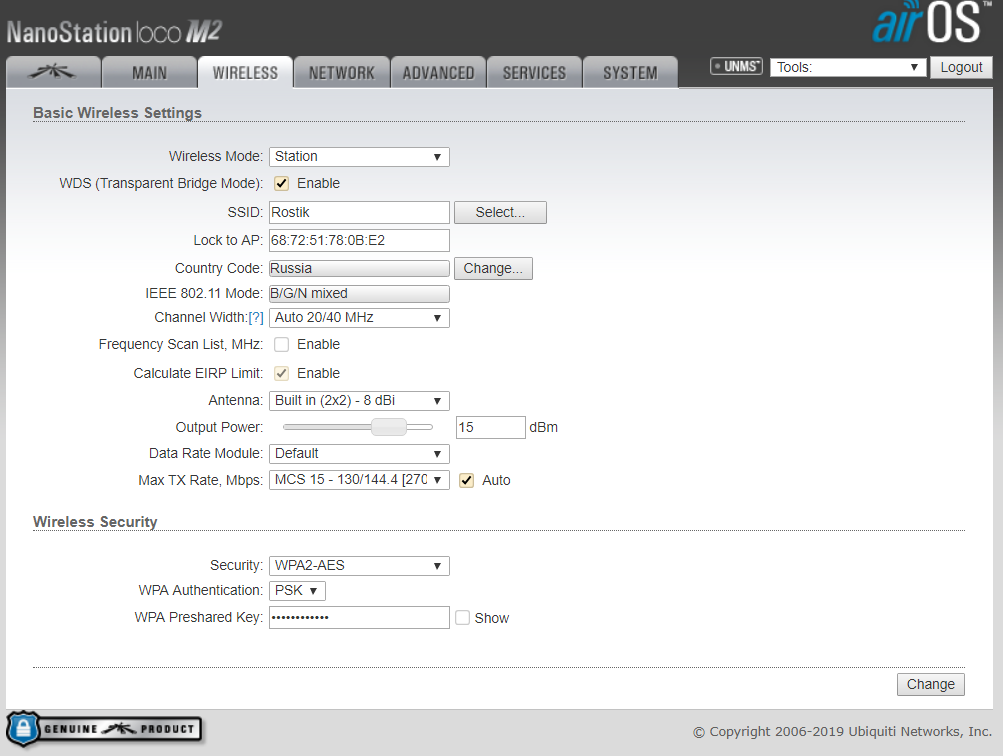1003x756 pixels.
Task: Switch to the WIRELESS tab
Action: coord(245,72)
